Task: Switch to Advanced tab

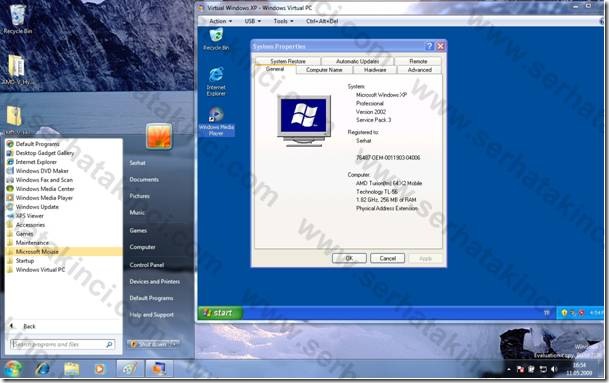Action: (419, 70)
